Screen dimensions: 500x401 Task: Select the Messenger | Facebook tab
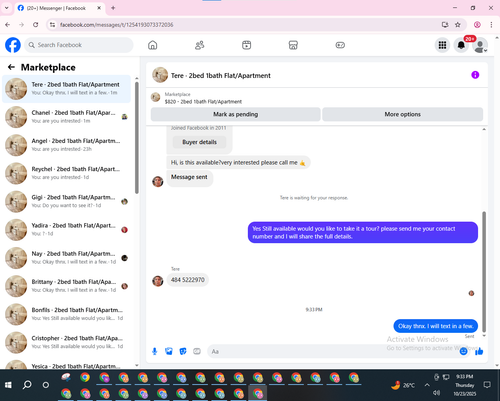(59, 8)
